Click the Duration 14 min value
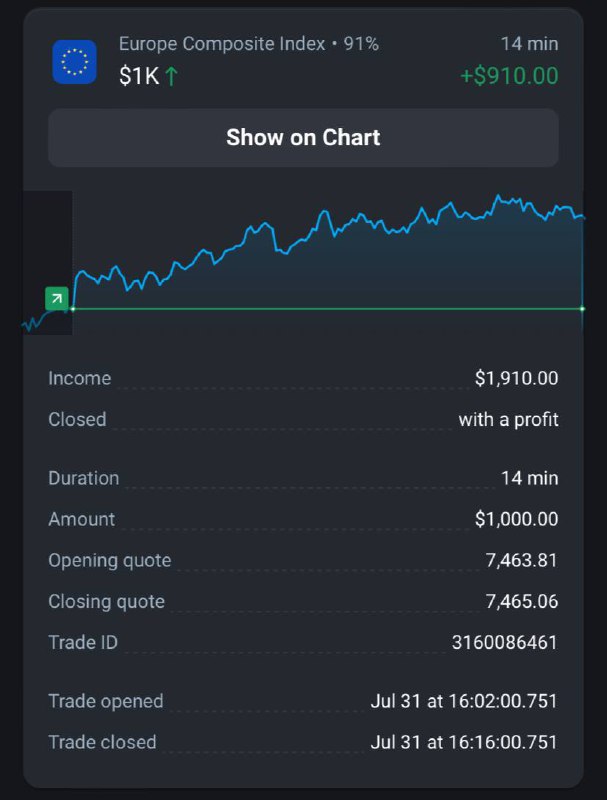 (529, 478)
